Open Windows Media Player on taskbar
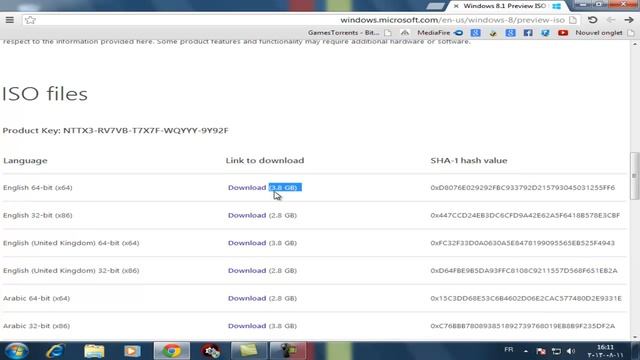The width and height of the screenshot is (640, 360). [132, 351]
